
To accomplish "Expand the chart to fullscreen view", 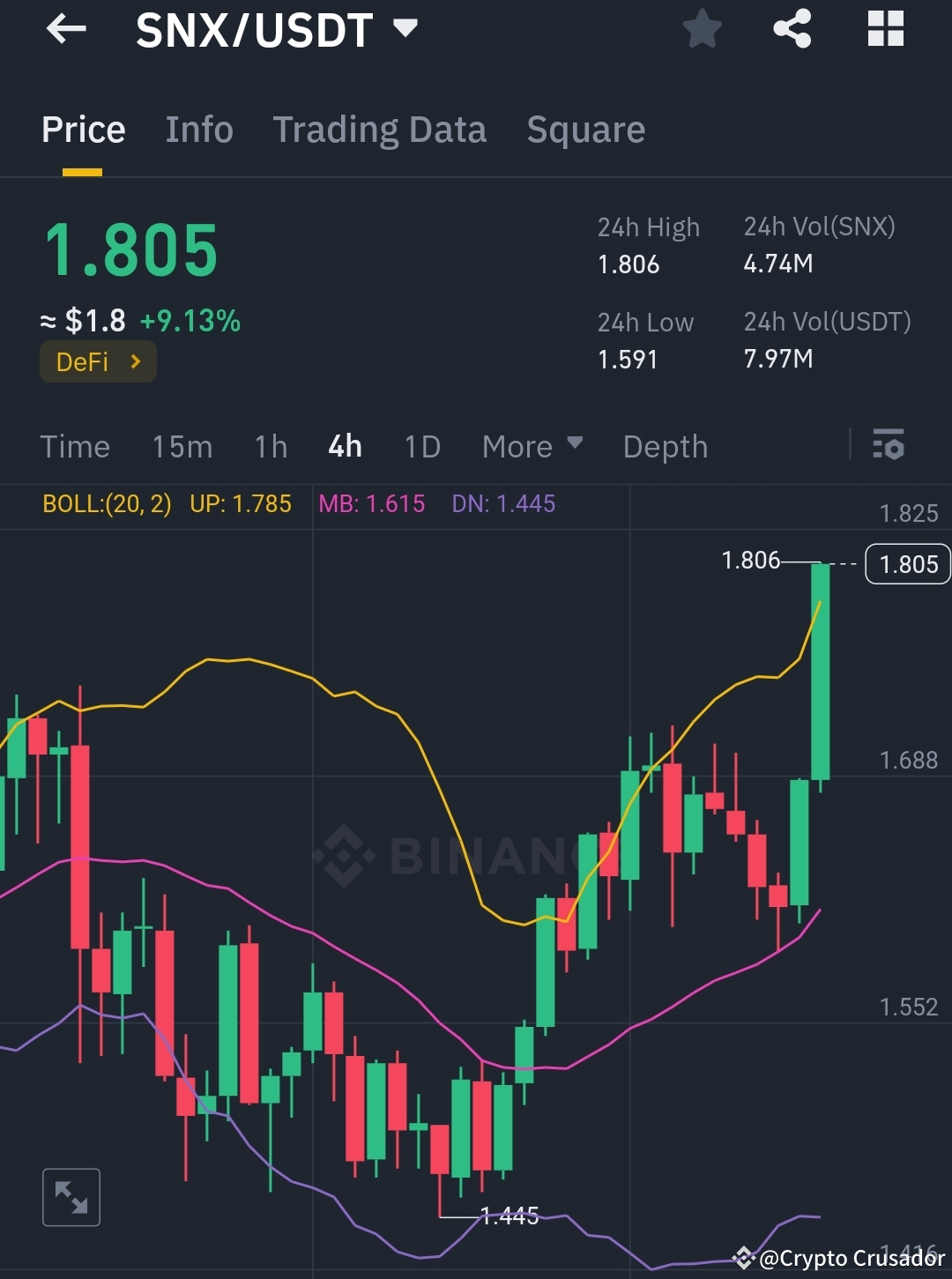I will pyautogui.click(x=71, y=1197).
